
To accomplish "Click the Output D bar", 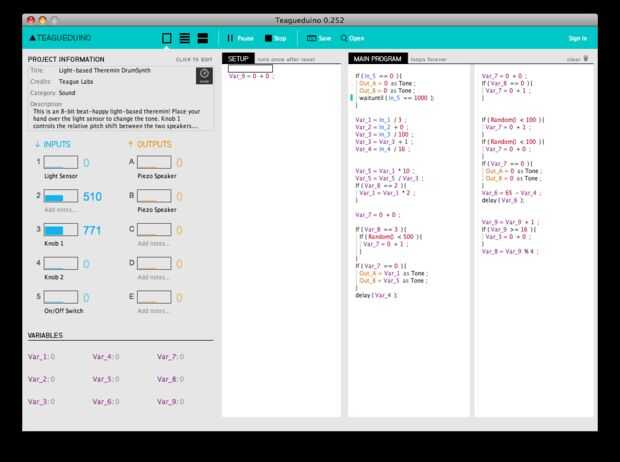I will (x=154, y=263).
